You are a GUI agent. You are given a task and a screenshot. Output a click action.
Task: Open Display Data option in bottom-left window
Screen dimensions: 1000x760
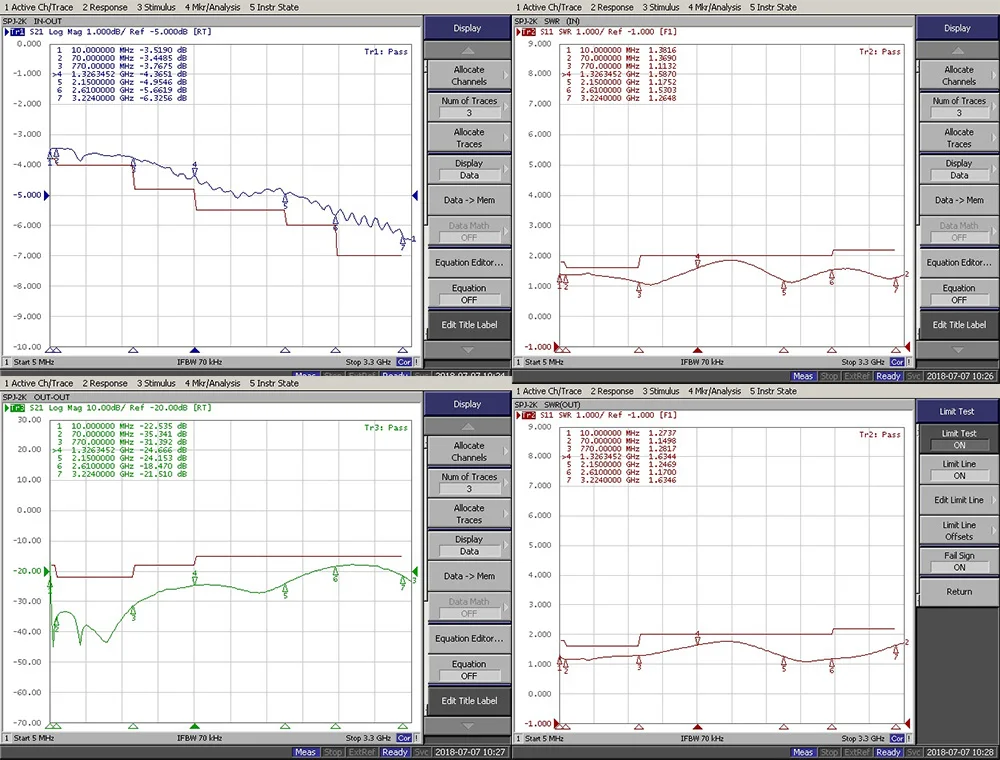(x=469, y=545)
